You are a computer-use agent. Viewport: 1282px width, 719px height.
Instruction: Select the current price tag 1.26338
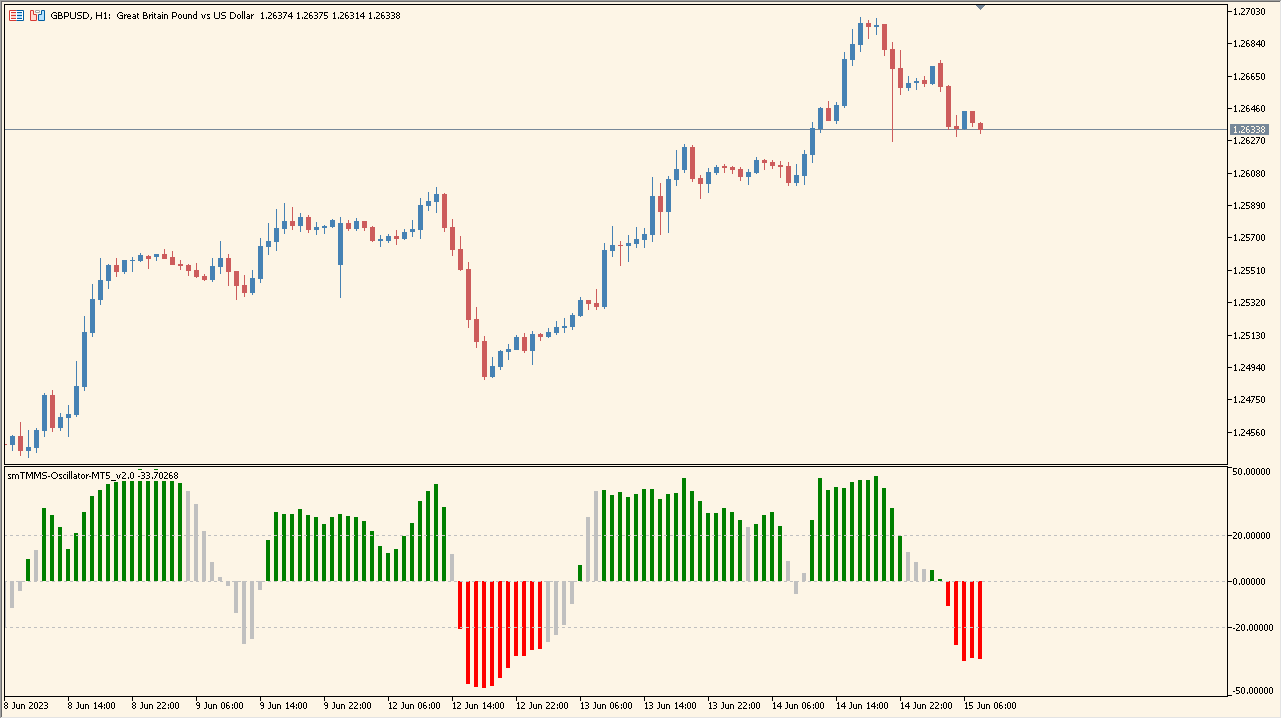(1252, 129)
